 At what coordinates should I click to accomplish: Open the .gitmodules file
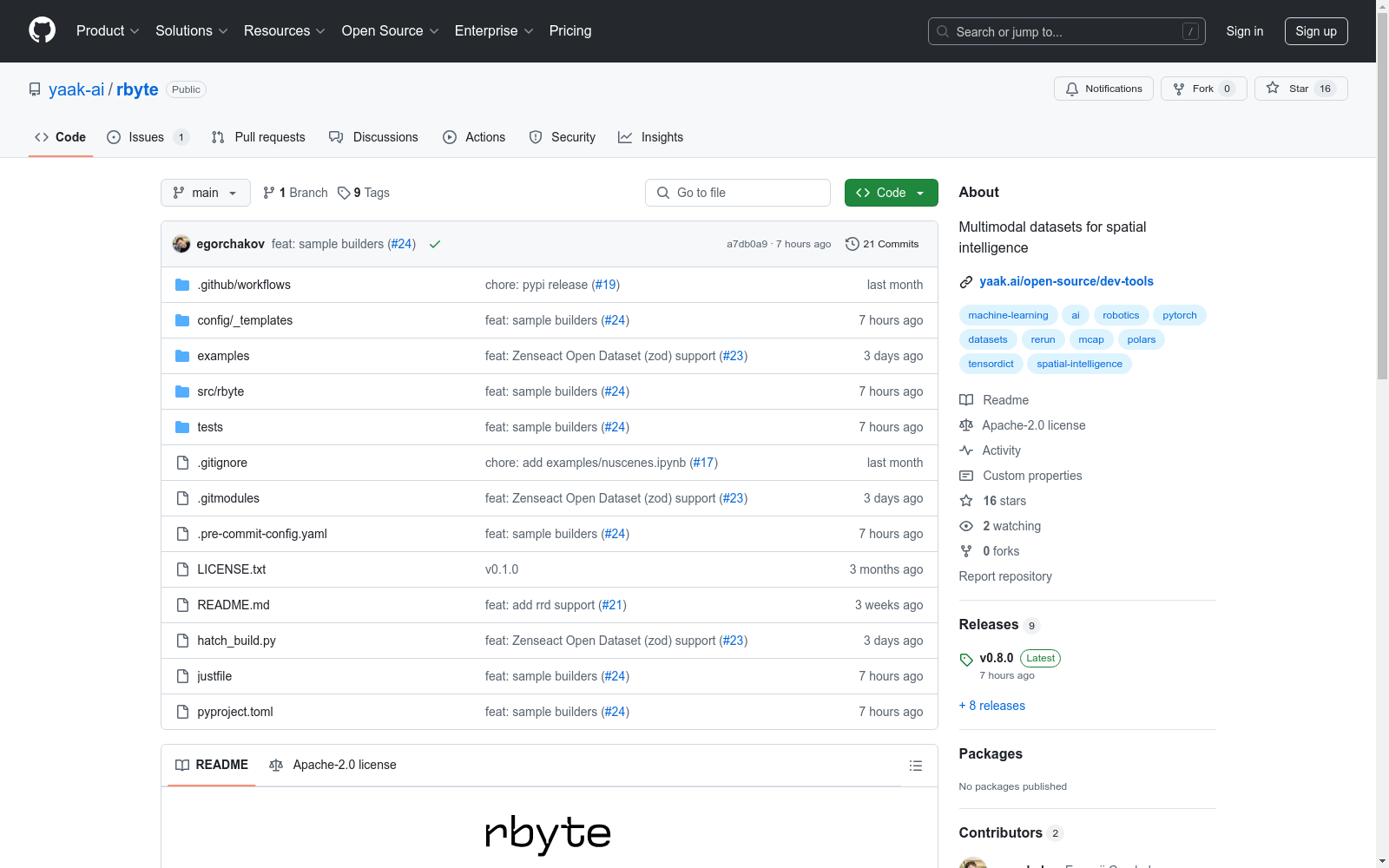(x=228, y=498)
